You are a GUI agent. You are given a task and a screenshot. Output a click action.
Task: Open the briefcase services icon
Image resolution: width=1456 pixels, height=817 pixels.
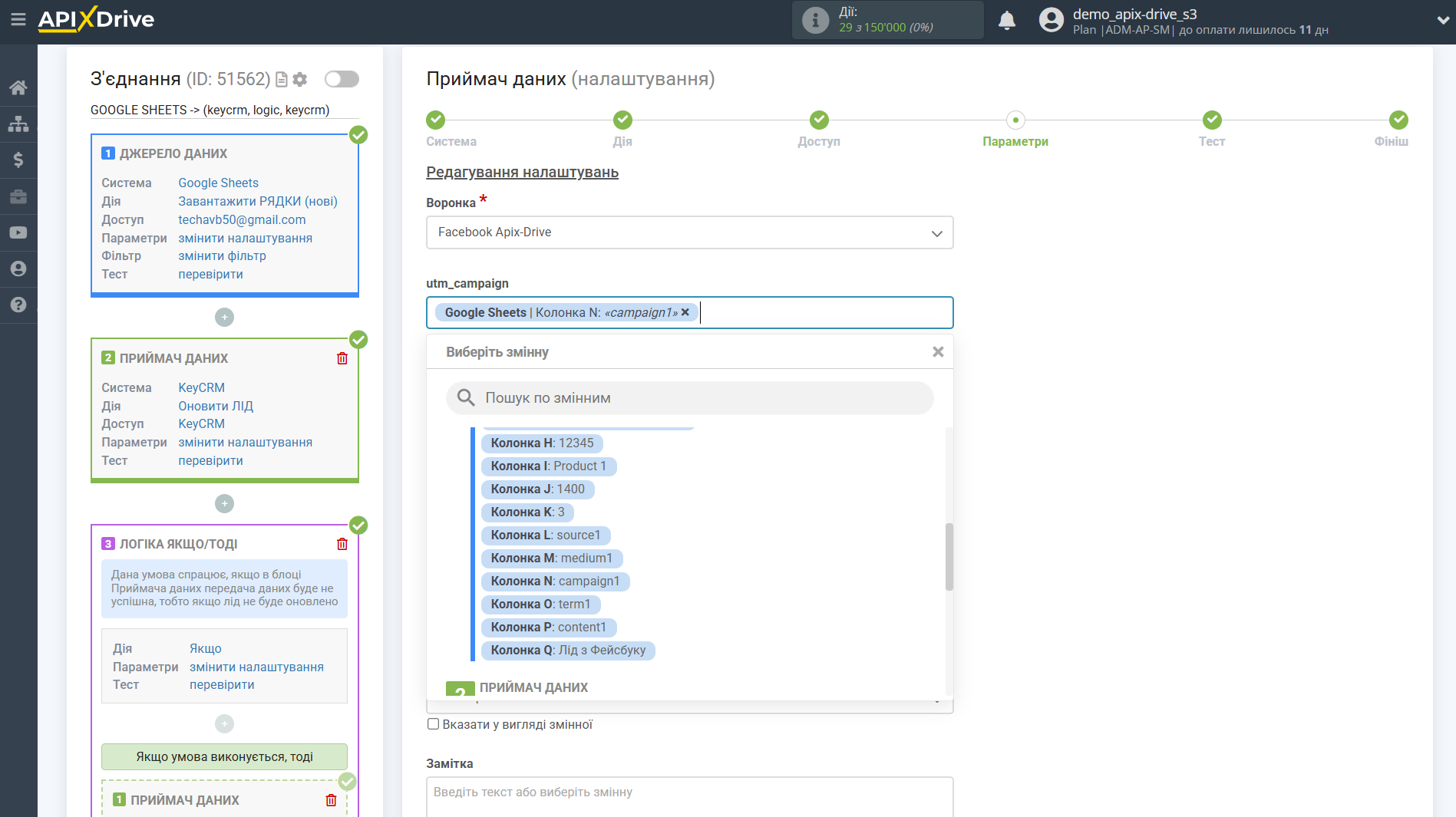pyautogui.click(x=18, y=196)
